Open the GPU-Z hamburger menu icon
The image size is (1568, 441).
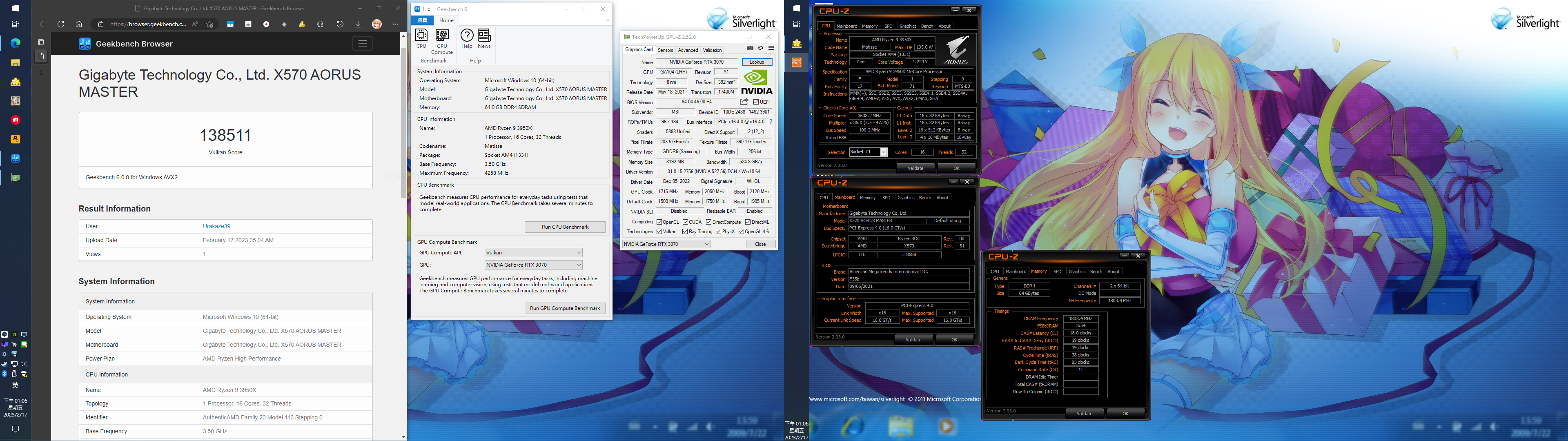point(771,48)
